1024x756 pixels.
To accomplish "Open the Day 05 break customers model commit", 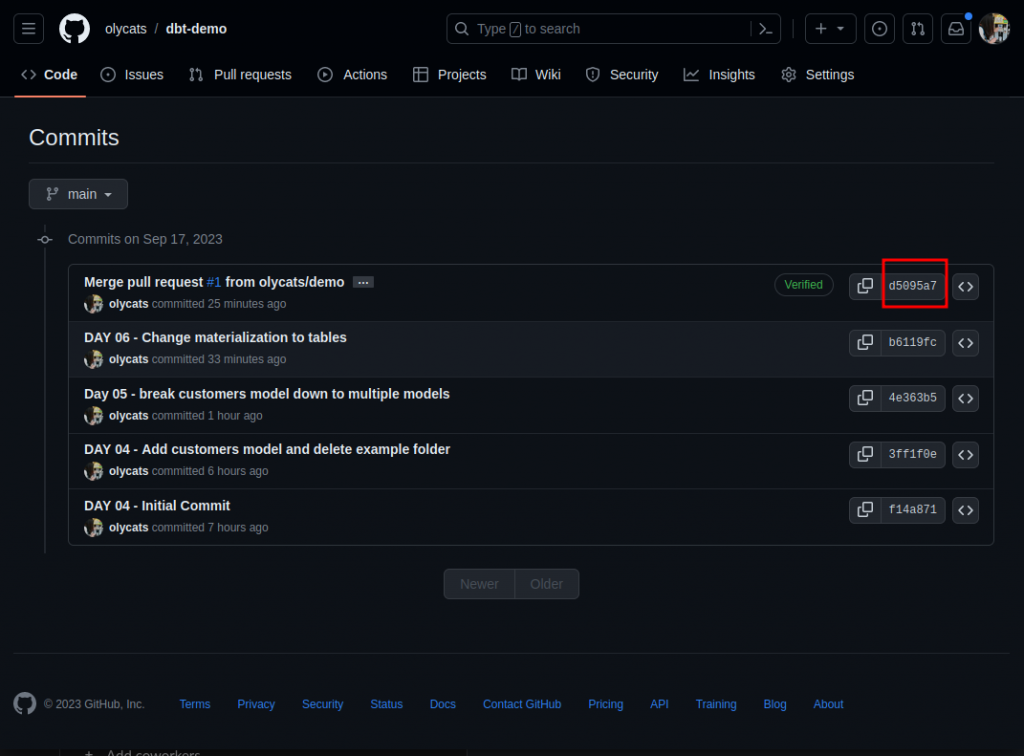I will click(x=266, y=394).
